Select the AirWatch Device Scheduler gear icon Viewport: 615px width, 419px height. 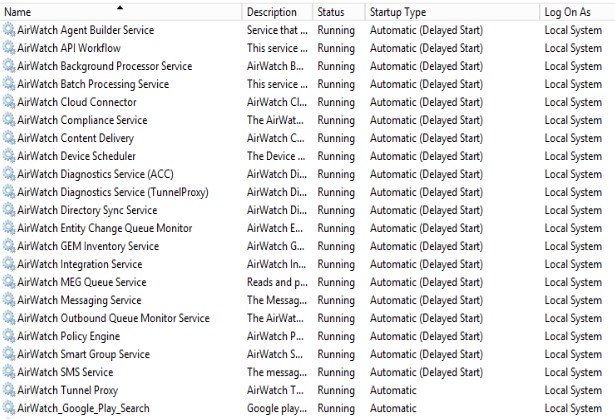point(9,156)
